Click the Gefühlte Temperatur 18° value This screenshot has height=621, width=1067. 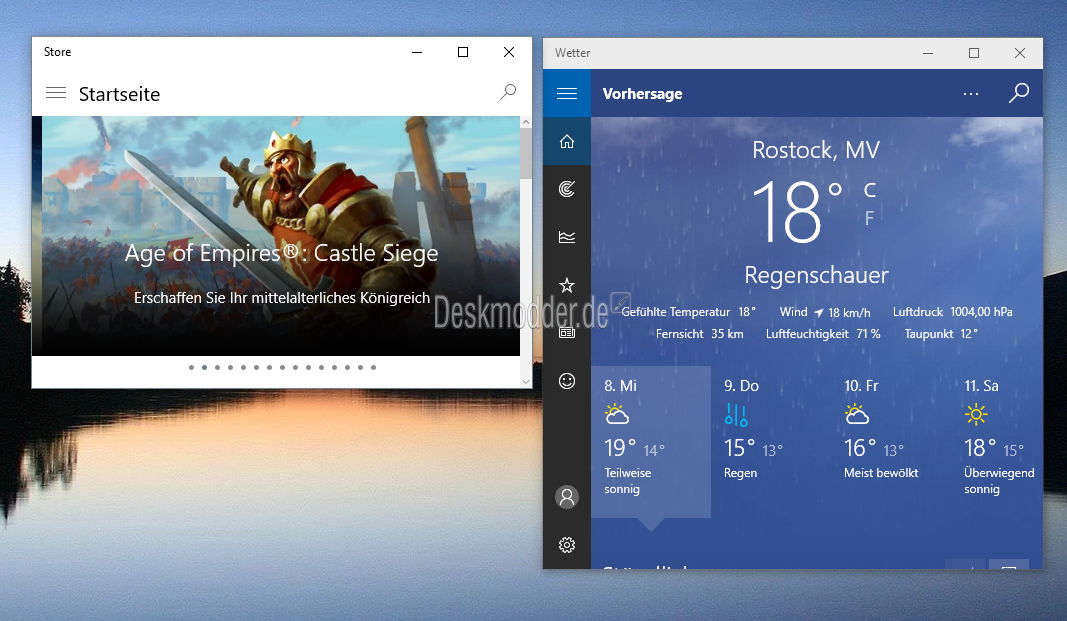[x=689, y=312]
